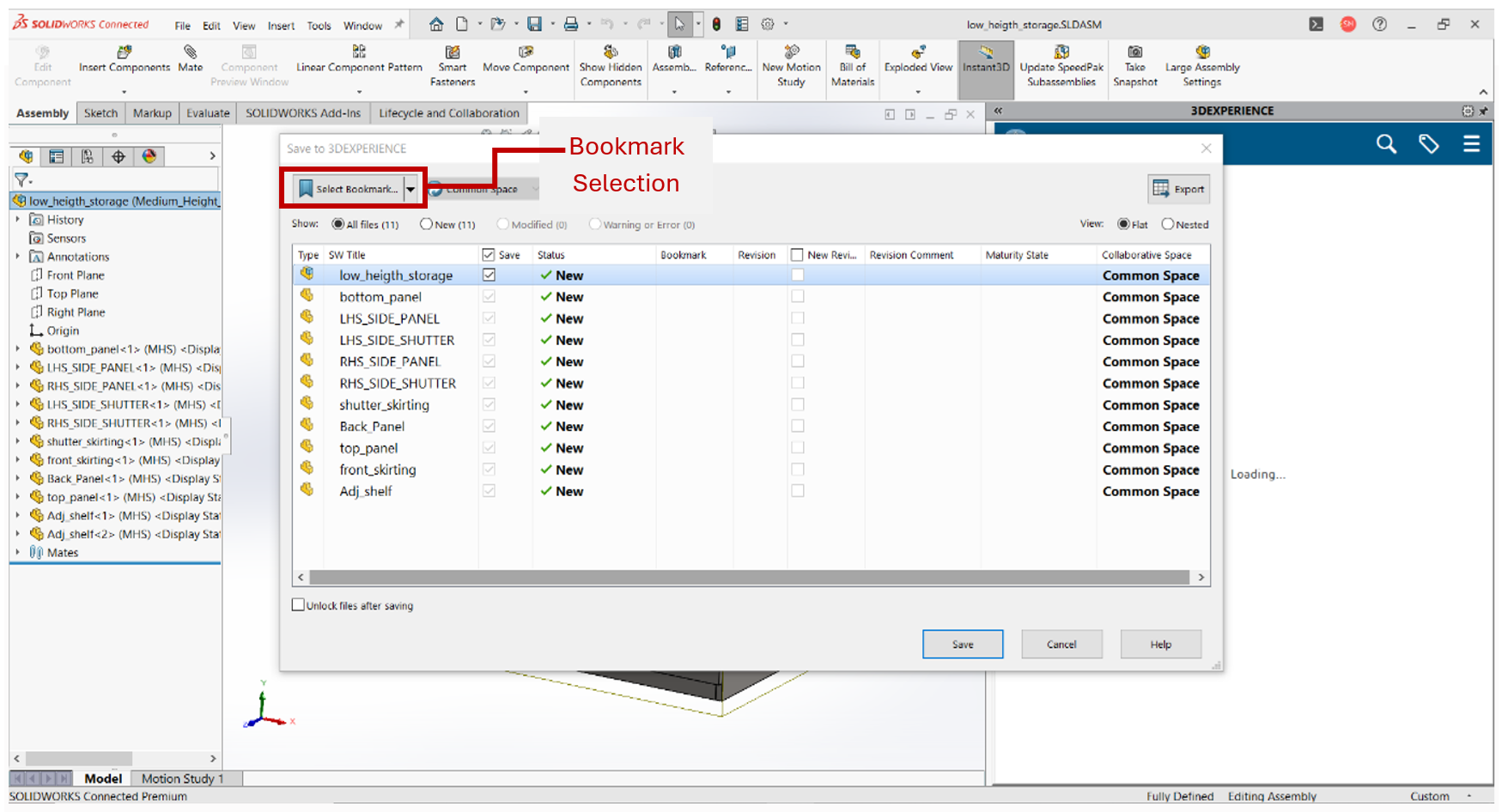Open the Tools menu
The width and height of the screenshot is (1502, 812).
(319, 26)
